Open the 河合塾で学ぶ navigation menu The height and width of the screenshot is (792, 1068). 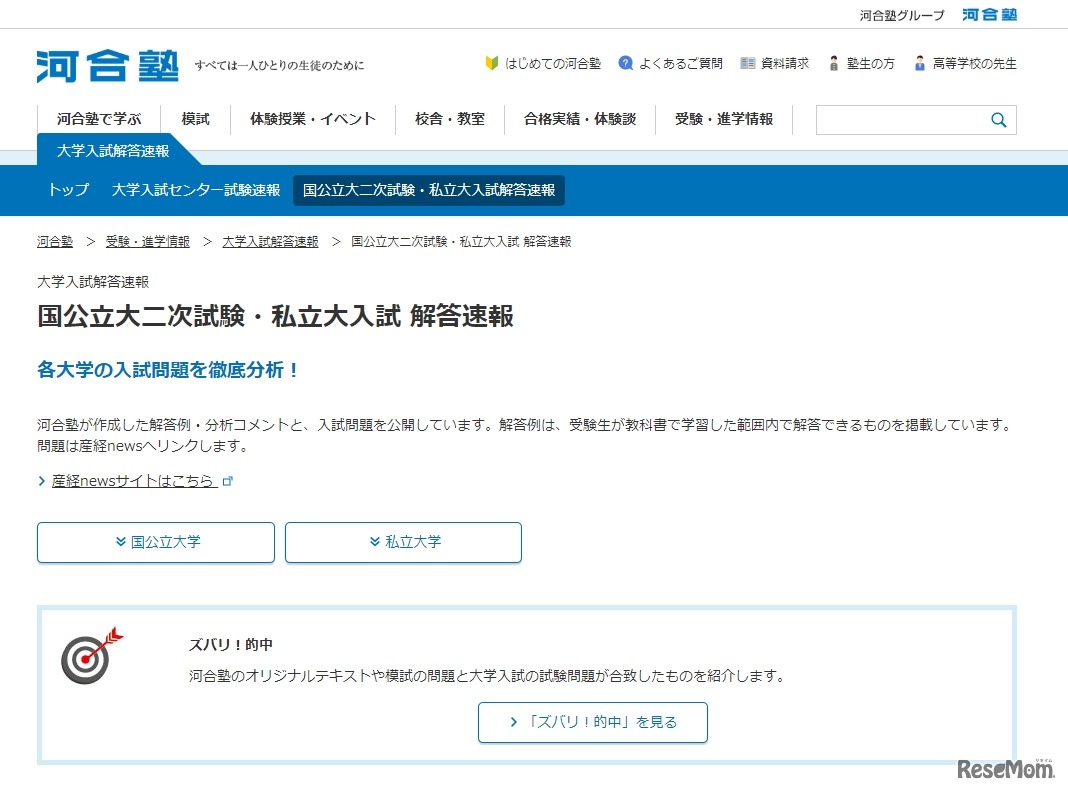(x=99, y=119)
